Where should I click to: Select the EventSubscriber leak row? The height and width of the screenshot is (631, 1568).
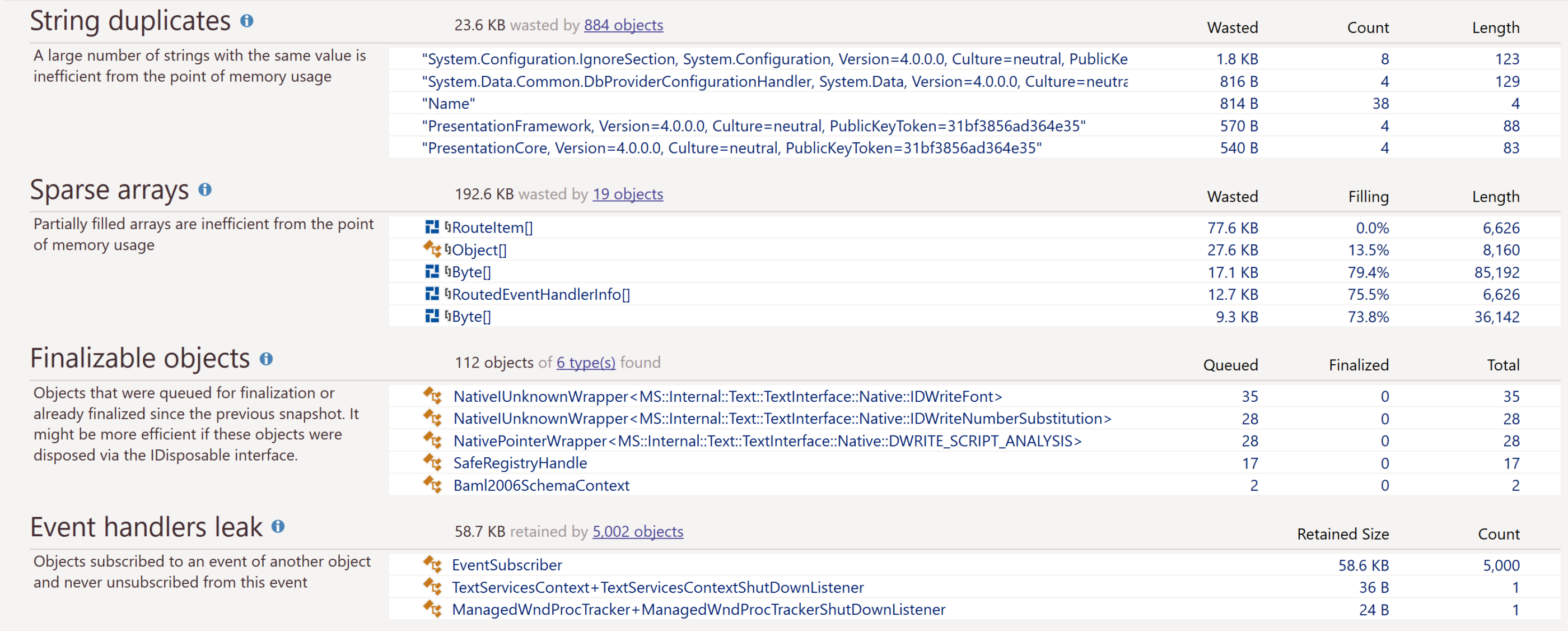point(974,565)
